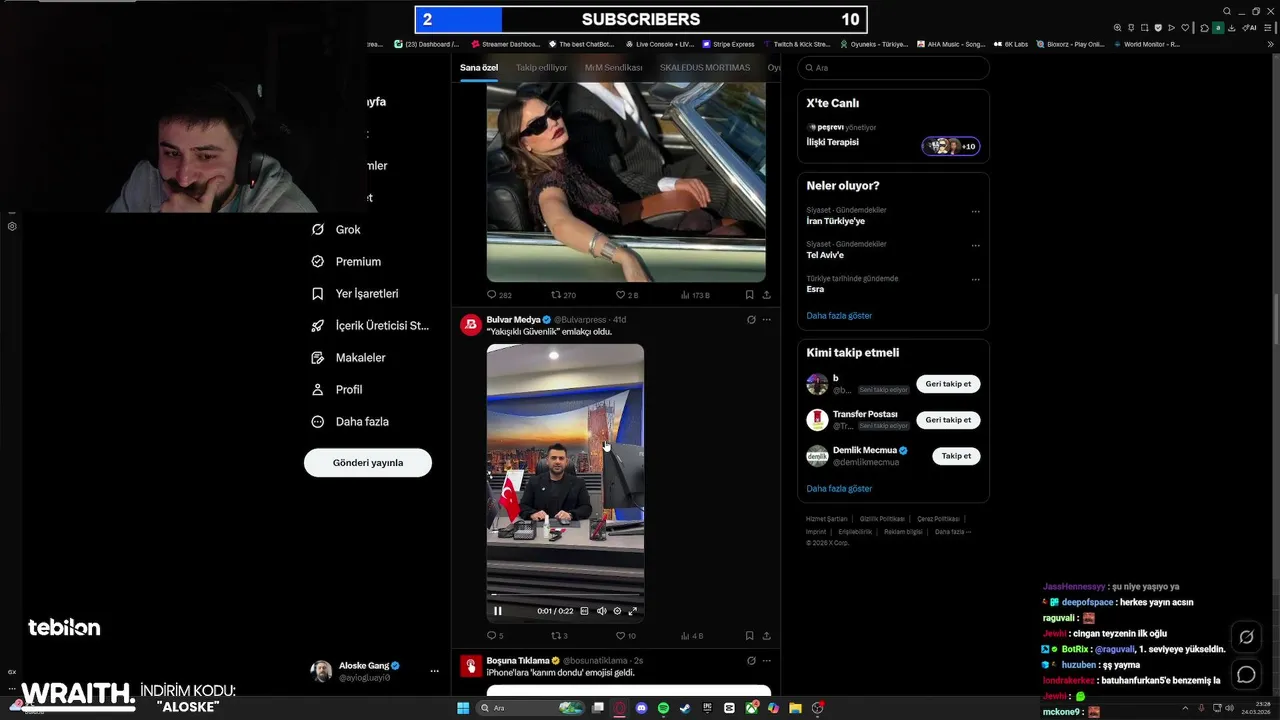Open browser extensions icon
Image resolution: width=1280 pixels, height=720 pixels.
[x=1204, y=28]
